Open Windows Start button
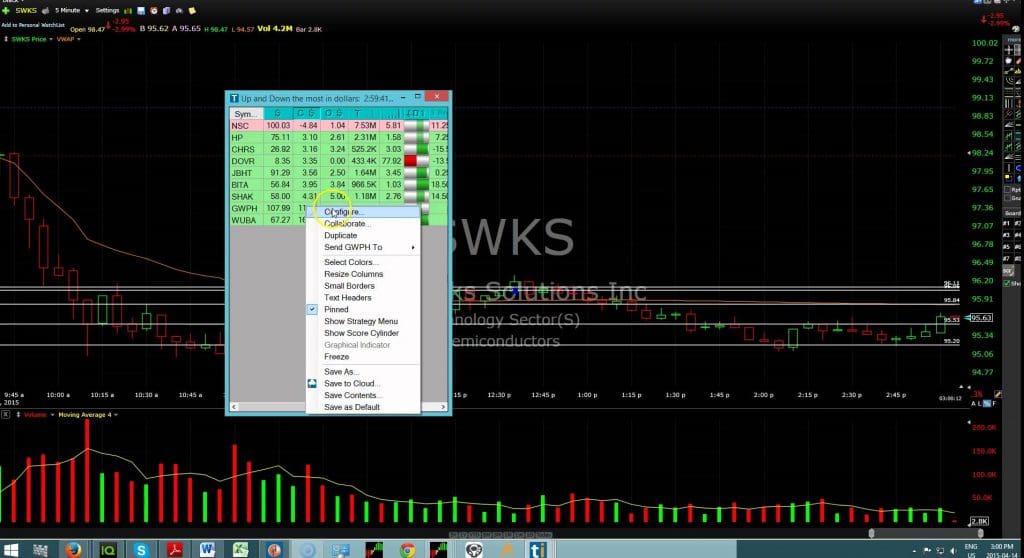Viewport: 1024px width, 558px height. click(10, 550)
